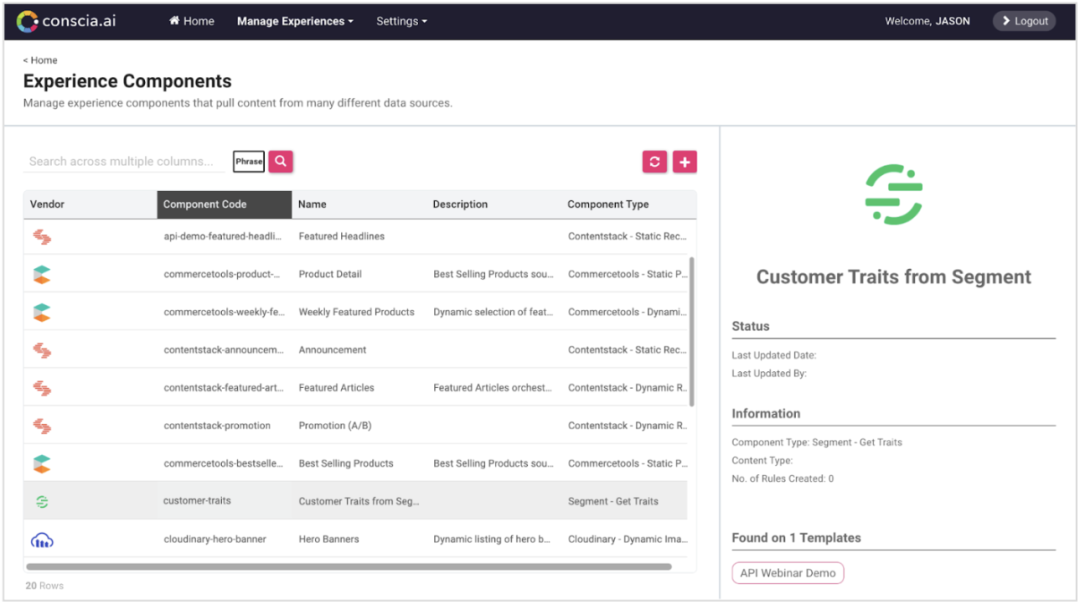Click the Logout button
This screenshot has width=1080, height=605.
tap(1024, 21)
